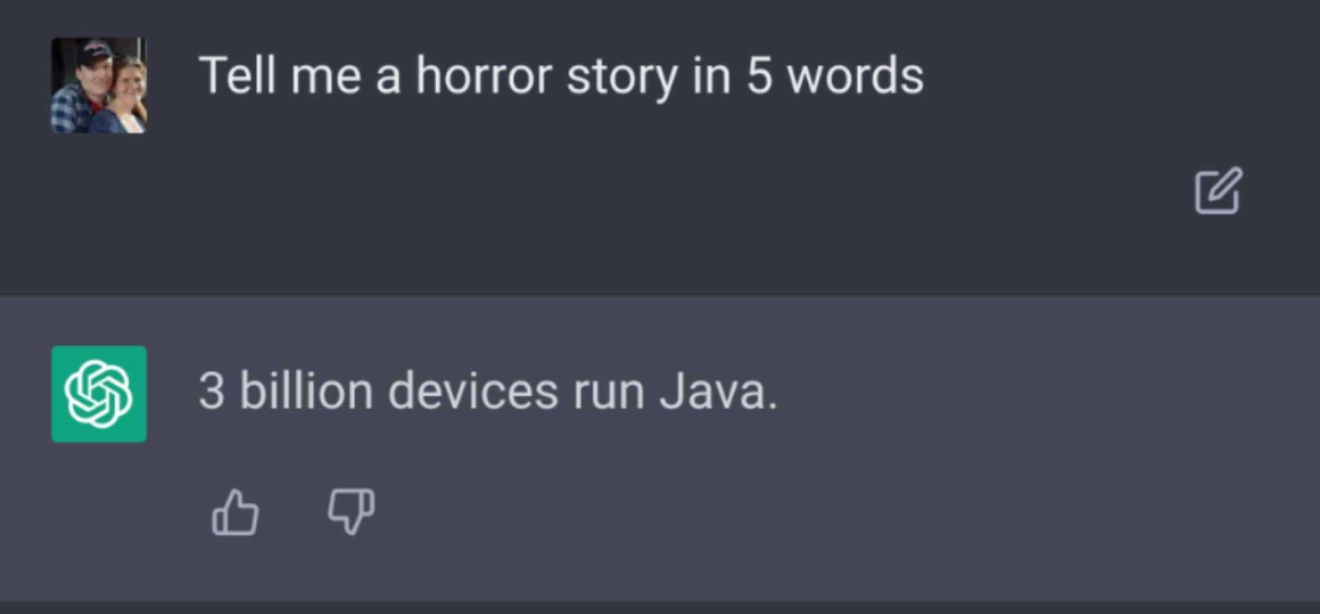Click the reply '3 billion devices run Java.'
This screenshot has width=1320, height=614.
pos(488,390)
